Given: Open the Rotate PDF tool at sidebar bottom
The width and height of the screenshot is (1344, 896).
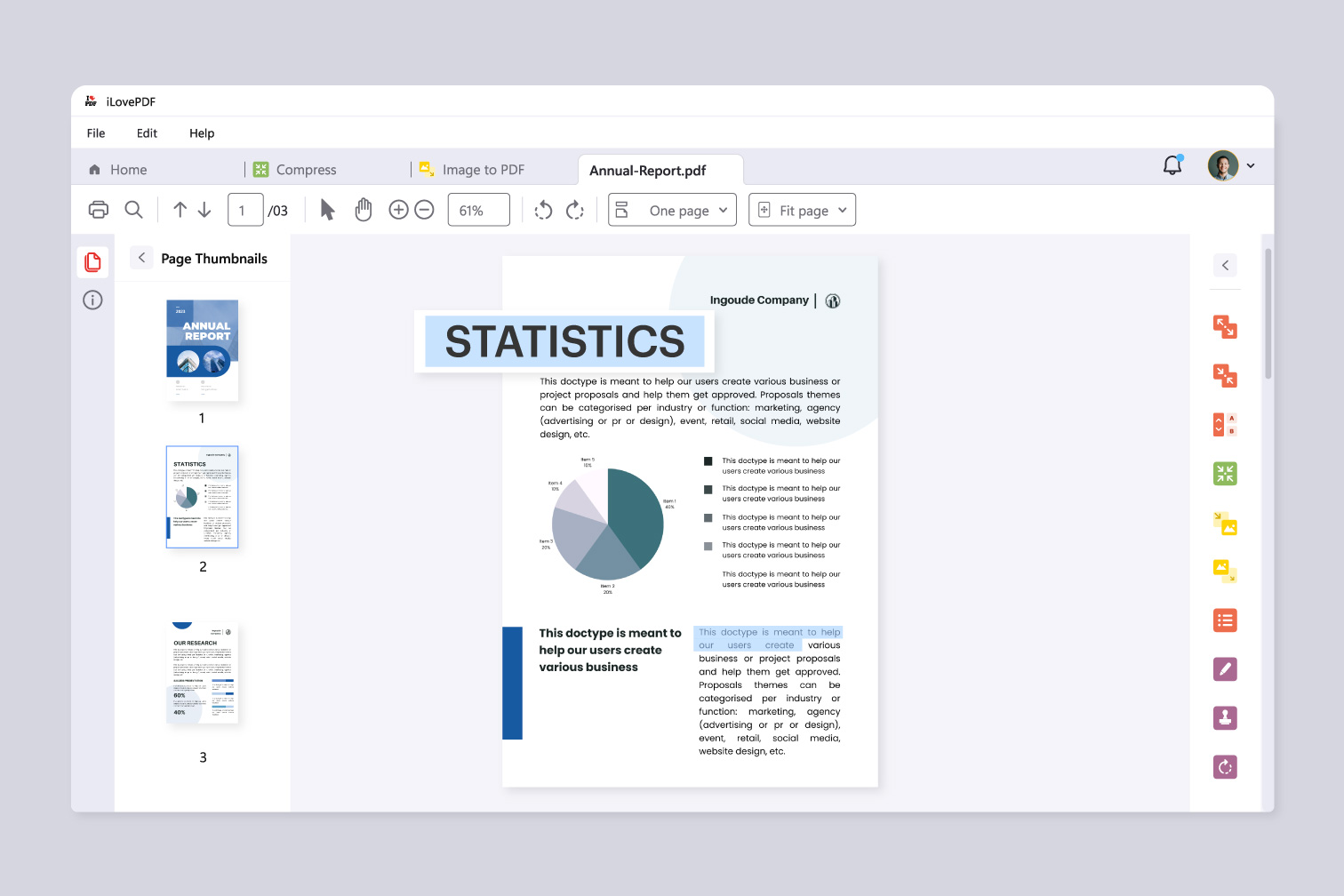Looking at the screenshot, I should click(1225, 766).
